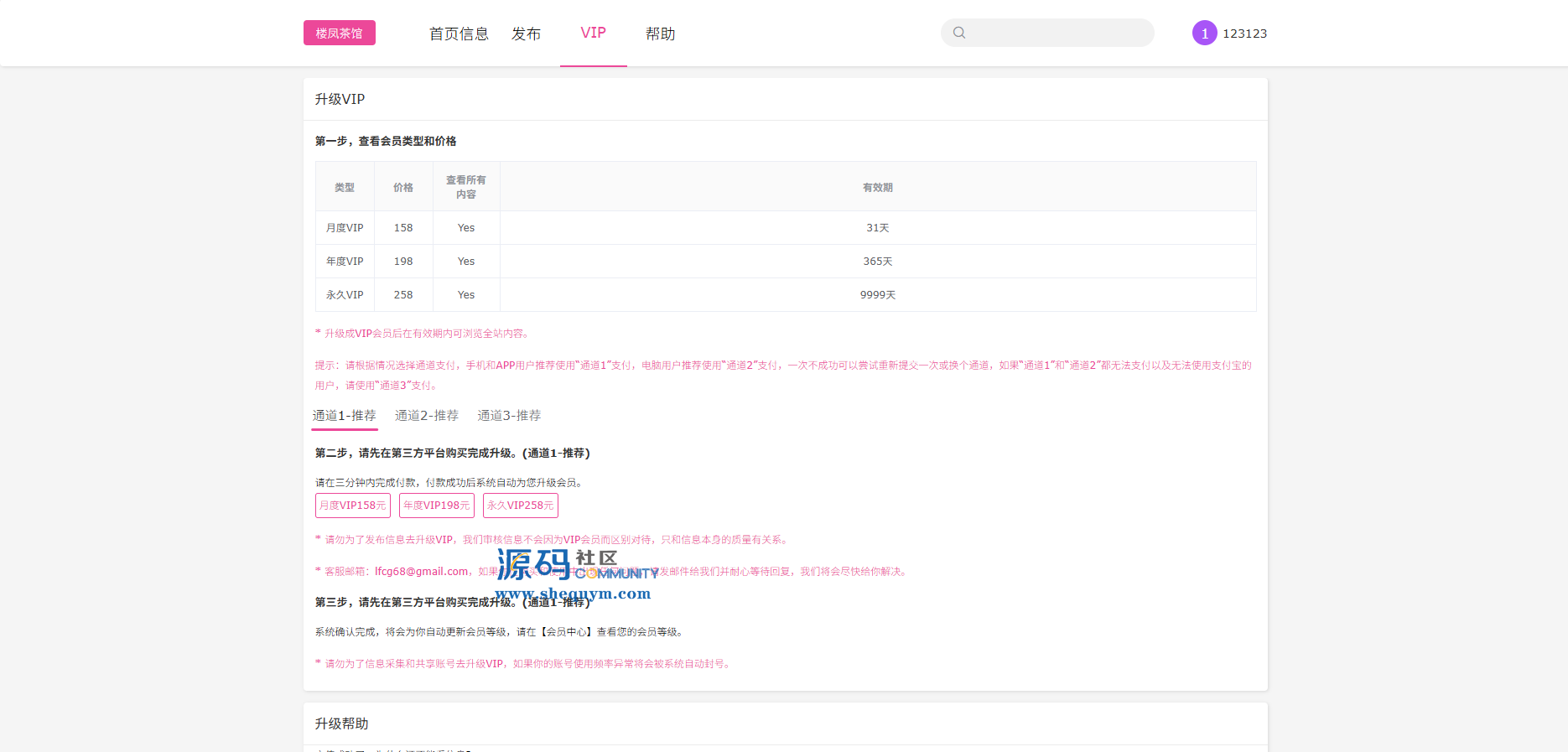Click the magnifier search icon

coord(959,33)
